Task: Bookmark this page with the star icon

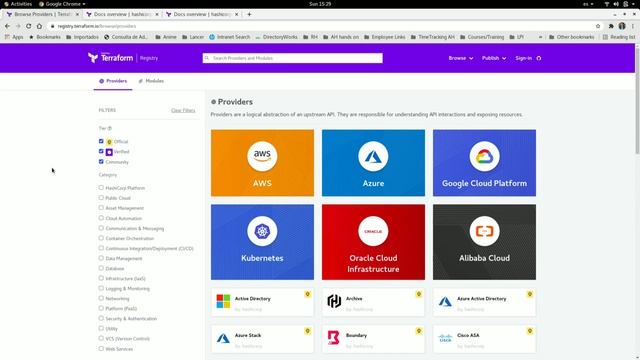Action: coord(598,26)
